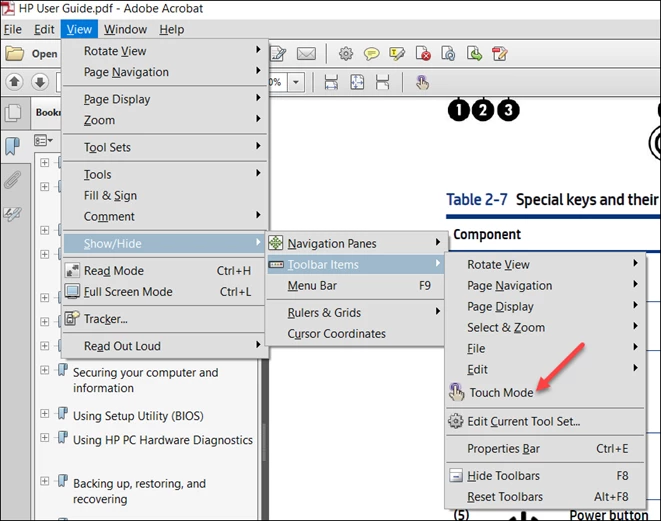Click the yellow sticky note comment icon
661x521 pixels.
coord(371,54)
